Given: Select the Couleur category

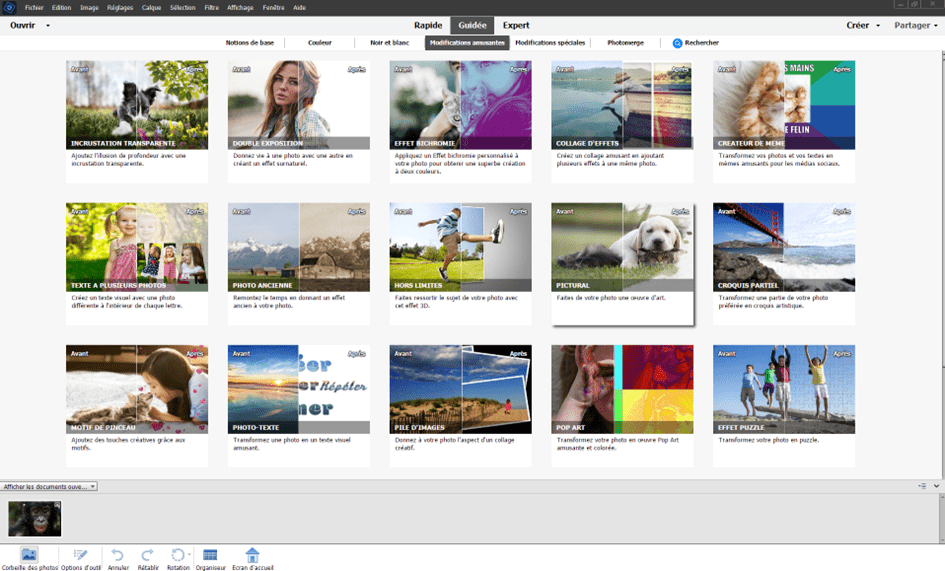Looking at the screenshot, I should click(319, 43).
